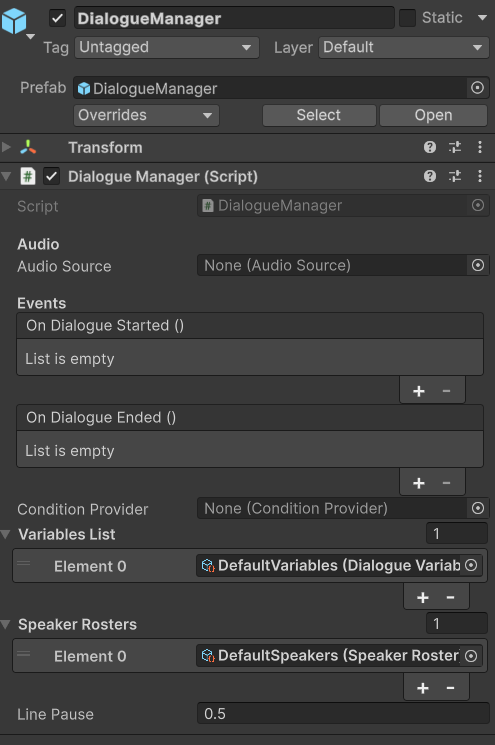Click the Variables List Element 0 drag handle
Viewport: 495px width, 745px height.
24,564
